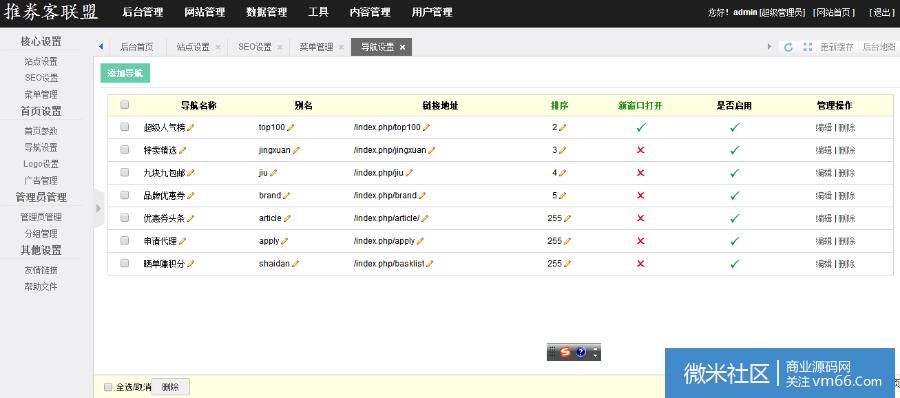Click pencil beside 品牌优惠券 name
Screen dimensions: 900x398
[191, 196]
